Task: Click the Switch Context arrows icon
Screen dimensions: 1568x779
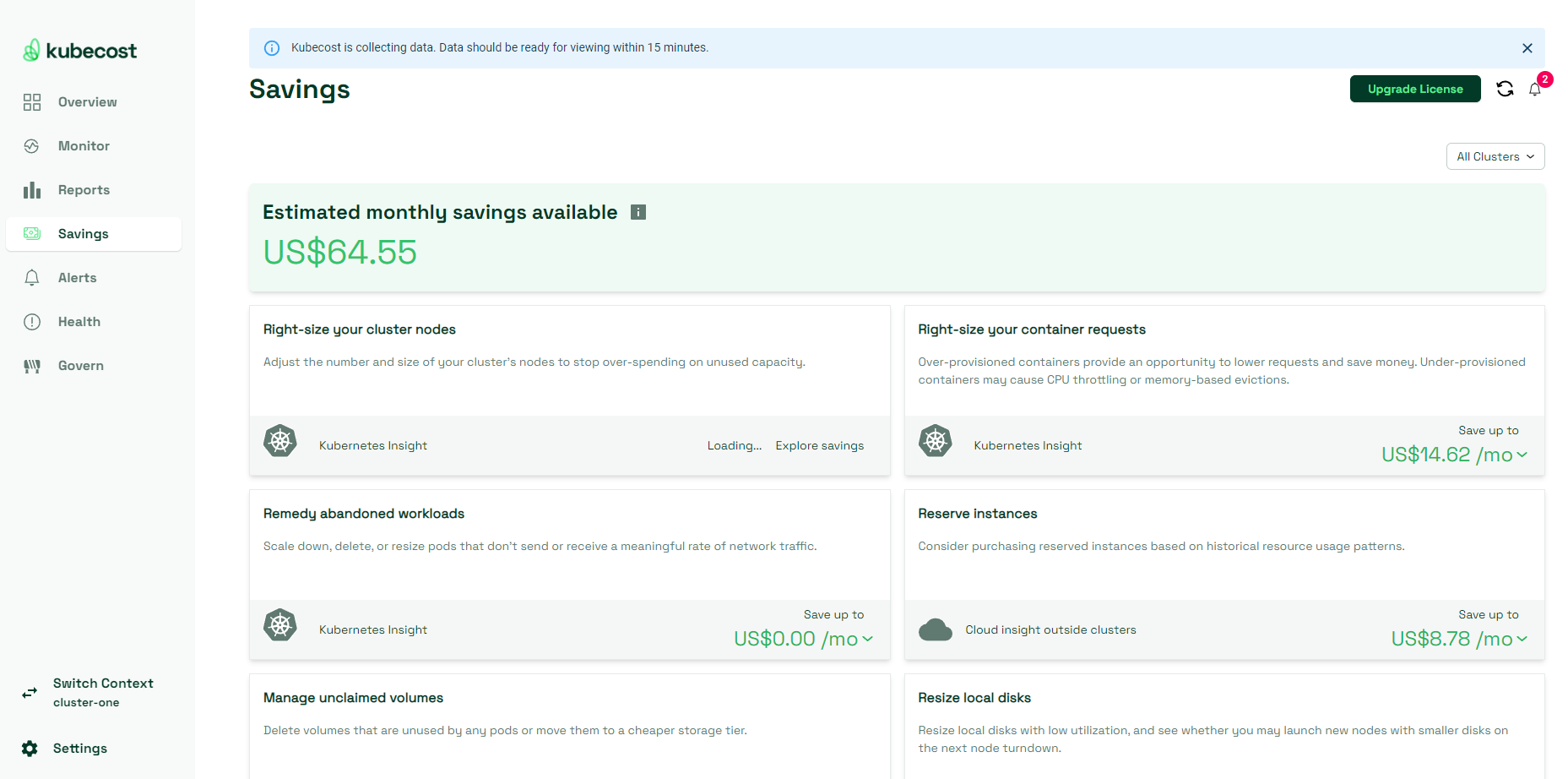Action: 30,693
